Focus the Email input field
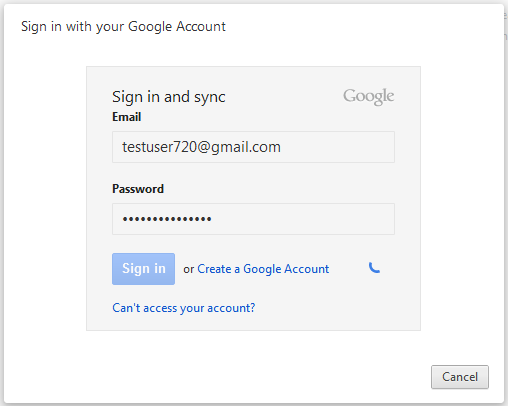The width and height of the screenshot is (508, 406). tap(253, 147)
